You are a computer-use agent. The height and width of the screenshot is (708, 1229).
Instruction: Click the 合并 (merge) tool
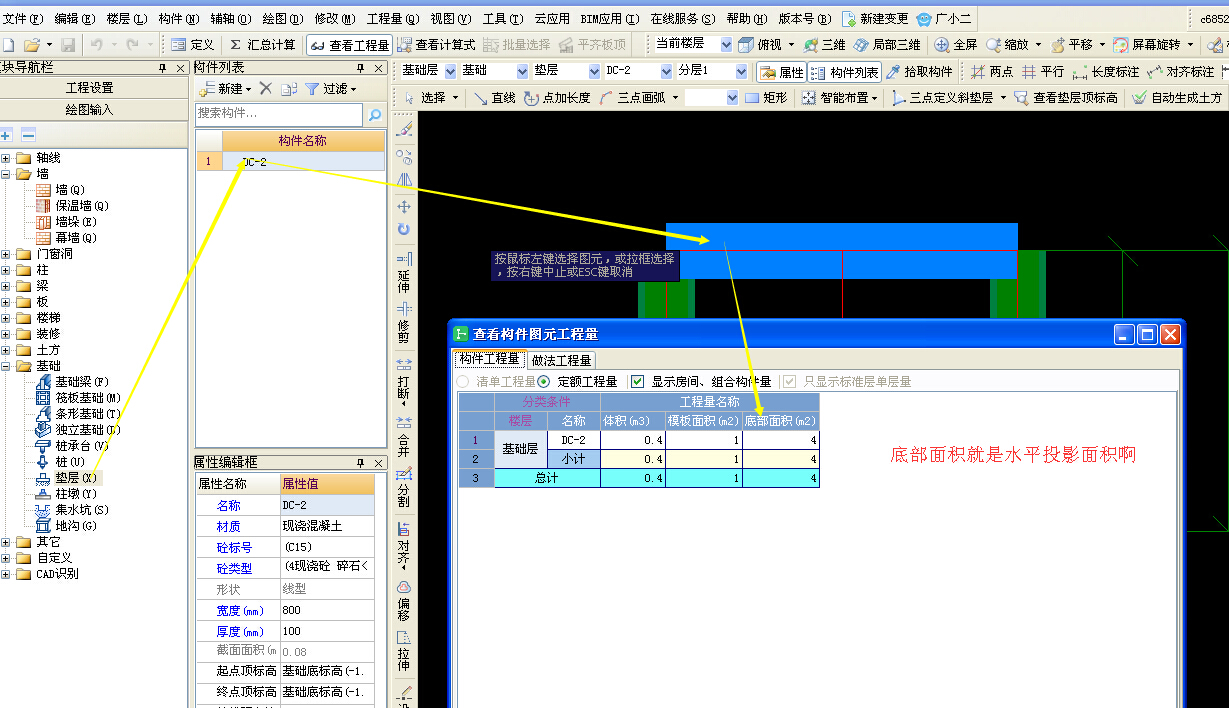[404, 437]
